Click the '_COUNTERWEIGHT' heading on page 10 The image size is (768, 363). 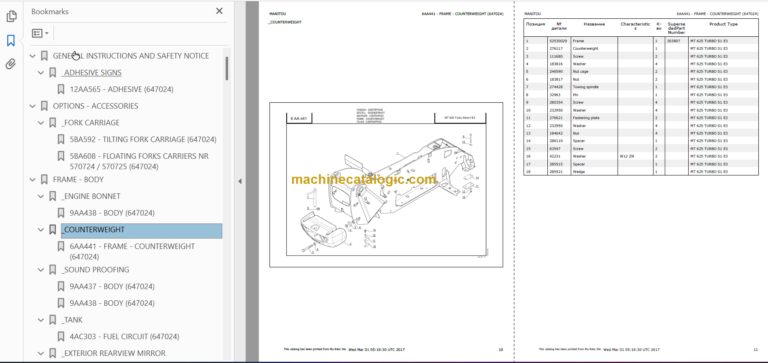click(285, 22)
